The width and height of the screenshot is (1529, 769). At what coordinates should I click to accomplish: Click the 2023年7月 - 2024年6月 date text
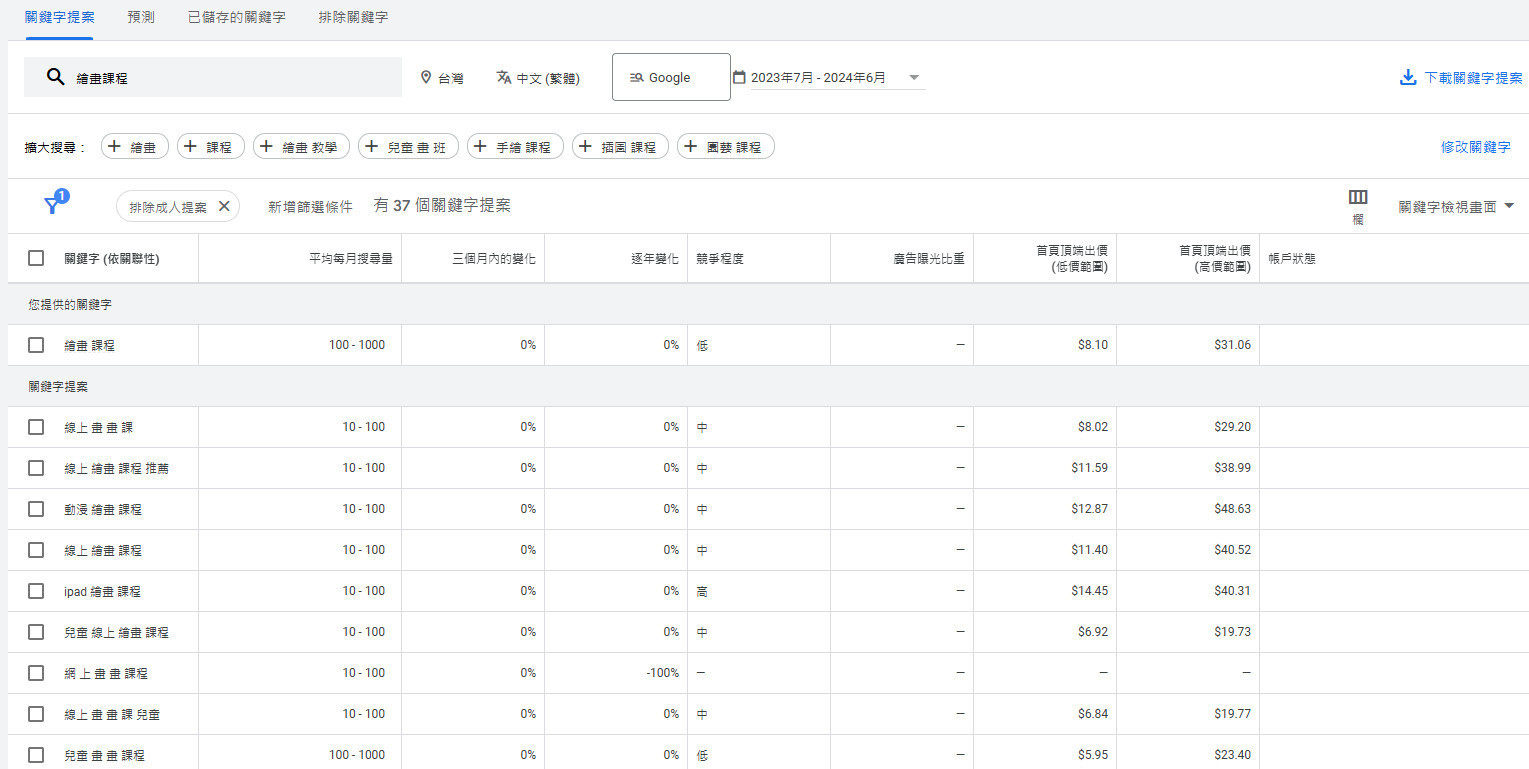(818, 78)
